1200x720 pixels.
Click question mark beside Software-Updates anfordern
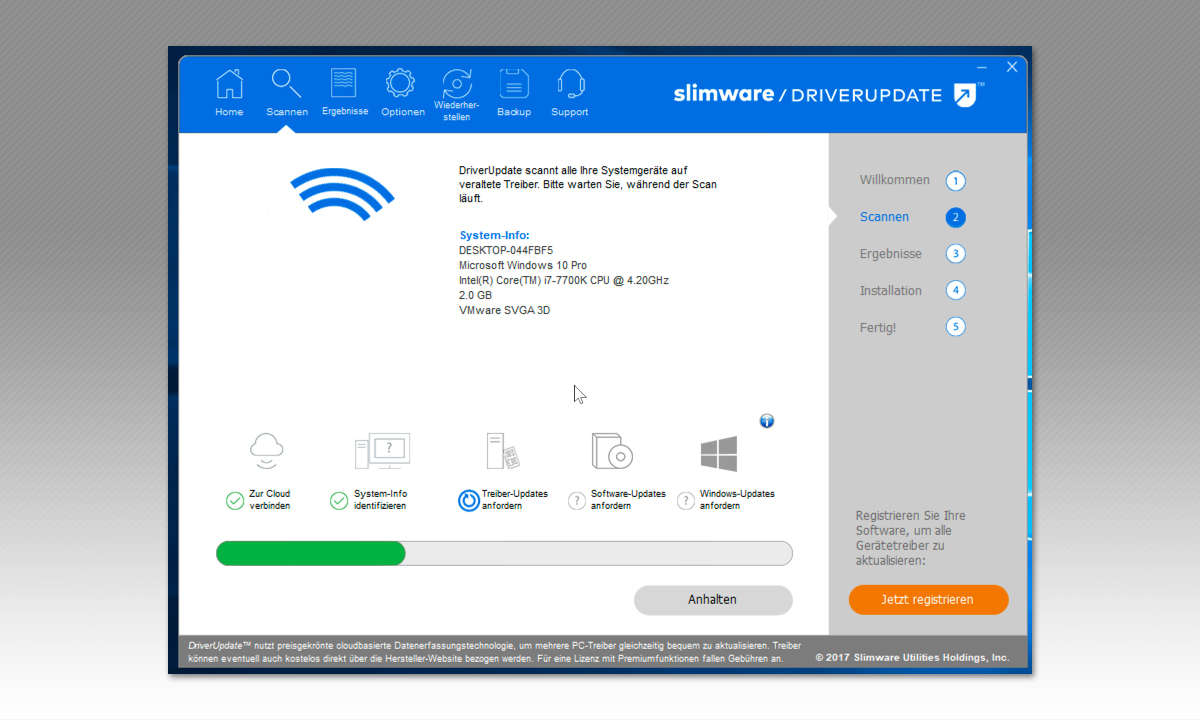tap(576, 501)
